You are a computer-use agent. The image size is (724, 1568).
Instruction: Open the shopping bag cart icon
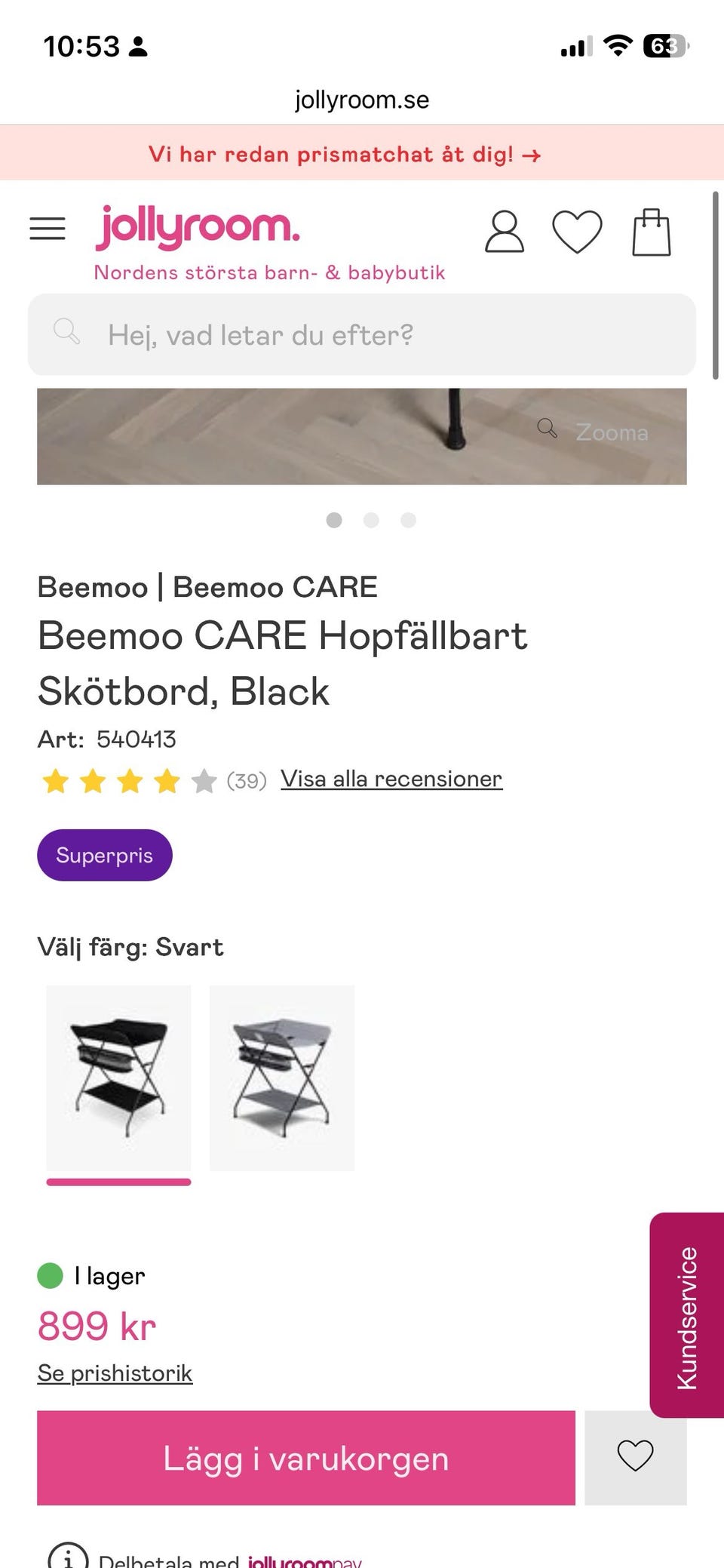point(651,233)
